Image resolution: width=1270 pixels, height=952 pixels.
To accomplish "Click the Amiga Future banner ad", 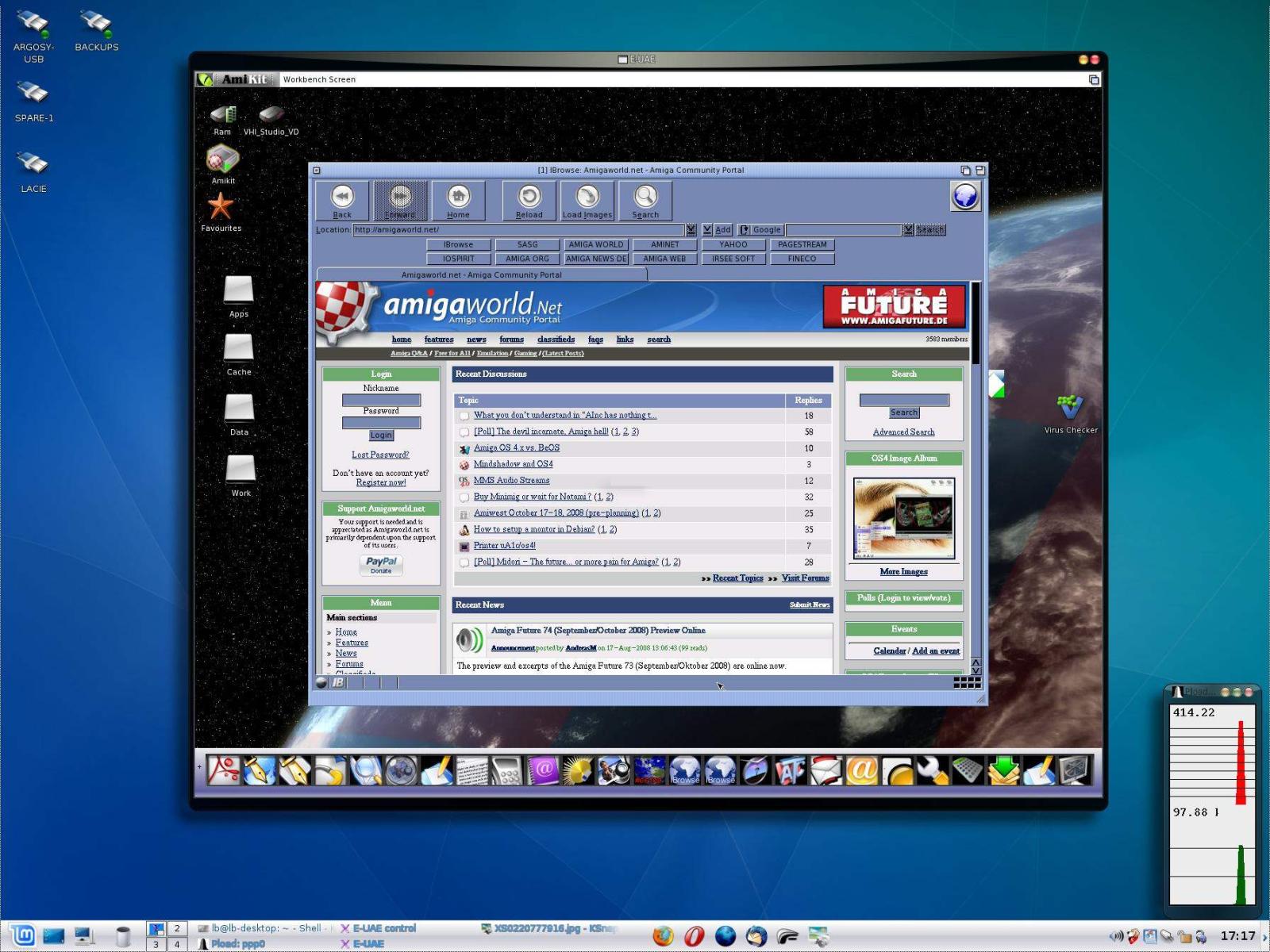I will pyautogui.click(x=894, y=306).
